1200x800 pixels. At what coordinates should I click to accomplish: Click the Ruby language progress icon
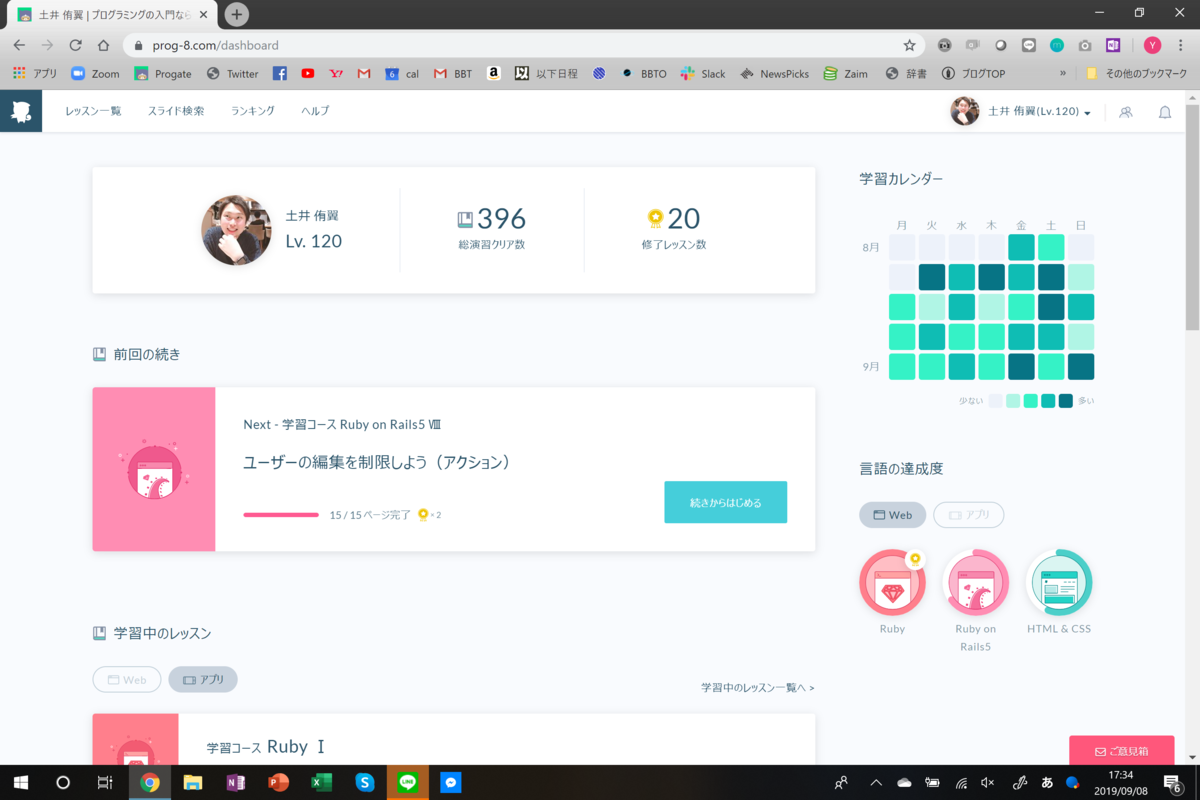point(892,582)
